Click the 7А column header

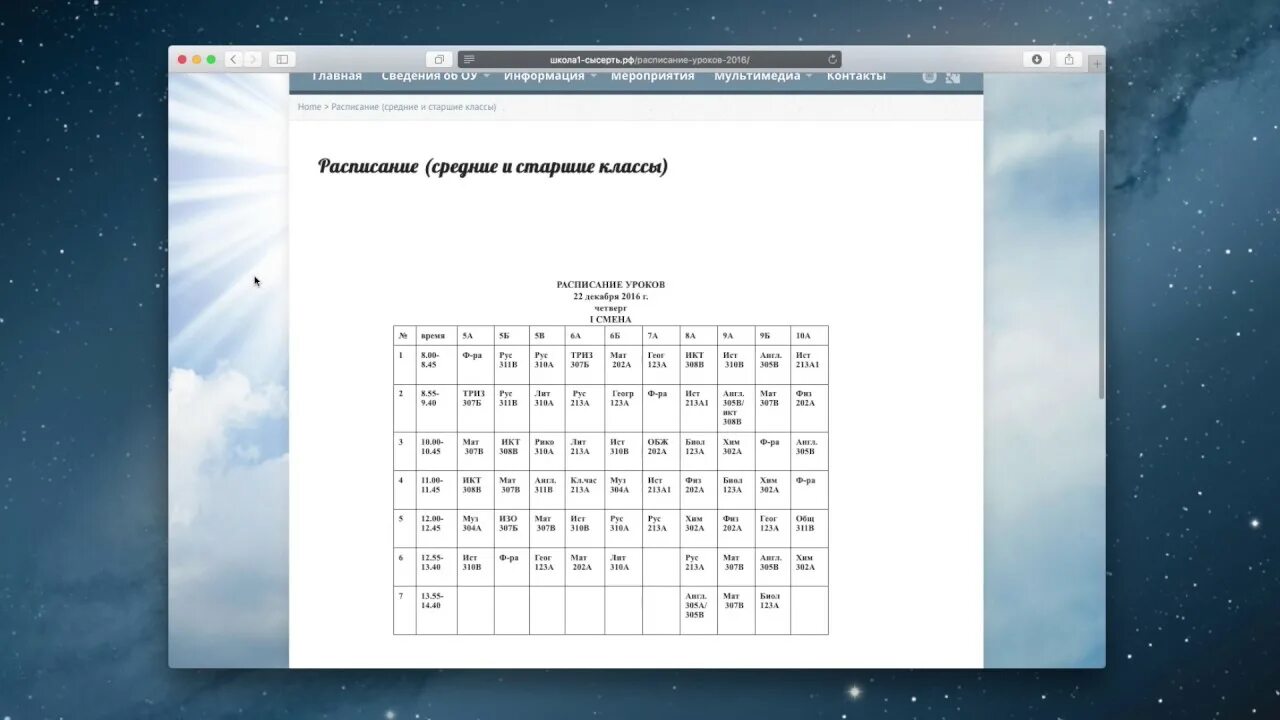[x=661, y=336]
